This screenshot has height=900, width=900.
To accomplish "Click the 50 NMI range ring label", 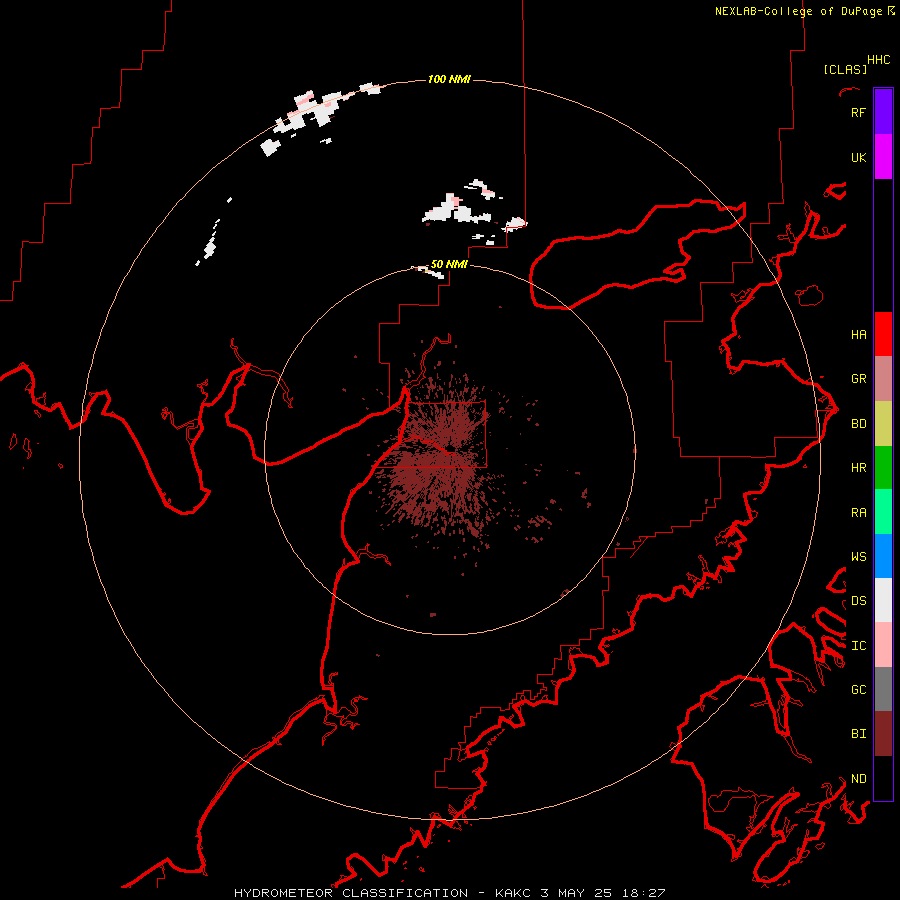I will click(449, 264).
